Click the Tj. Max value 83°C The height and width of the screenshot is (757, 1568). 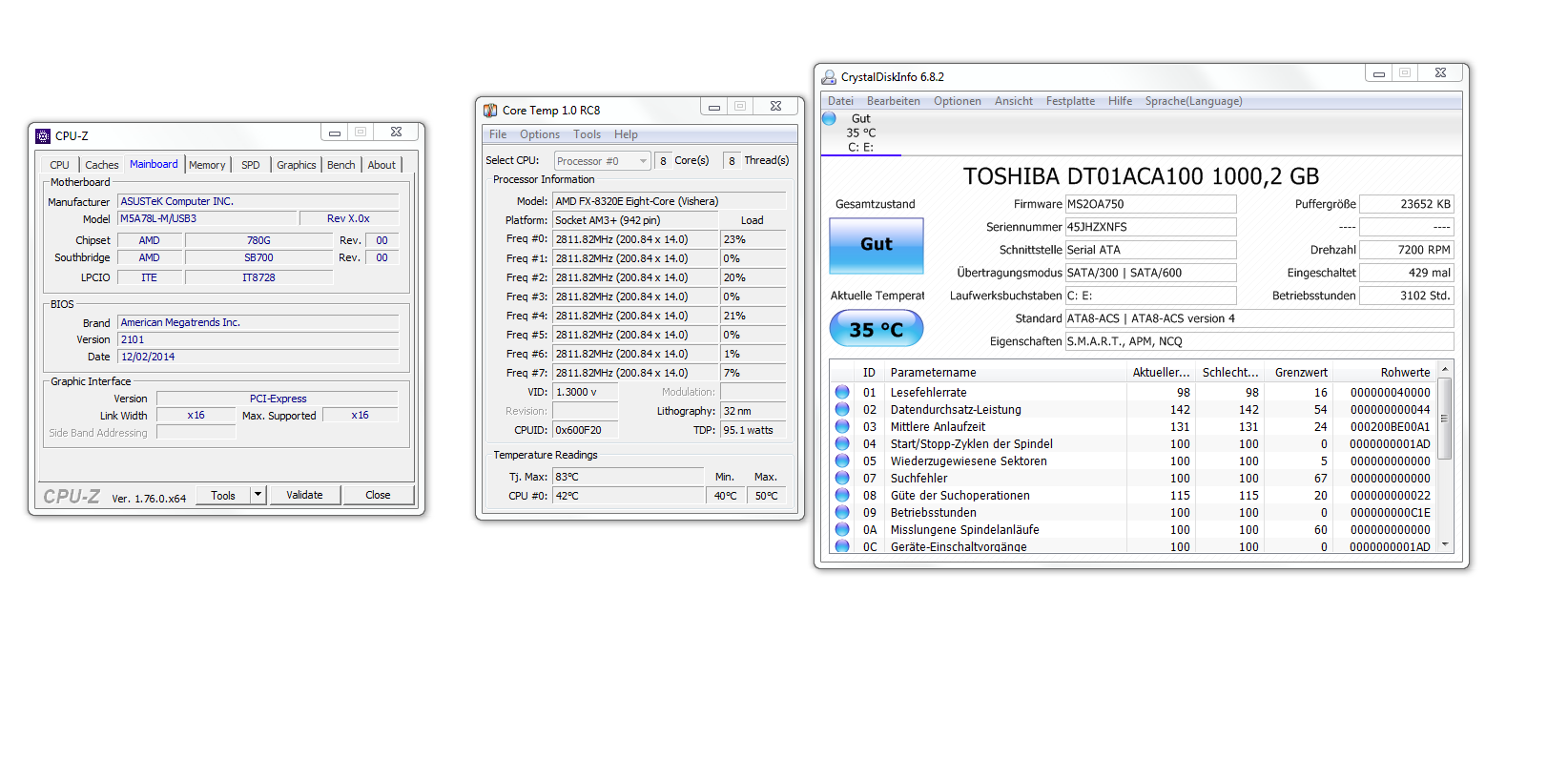click(x=628, y=477)
